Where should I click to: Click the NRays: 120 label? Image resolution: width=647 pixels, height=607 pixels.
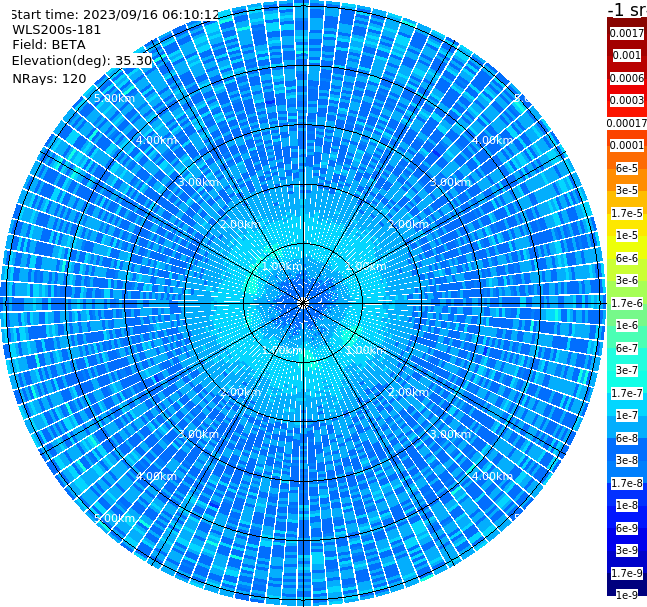[x=49, y=78]
